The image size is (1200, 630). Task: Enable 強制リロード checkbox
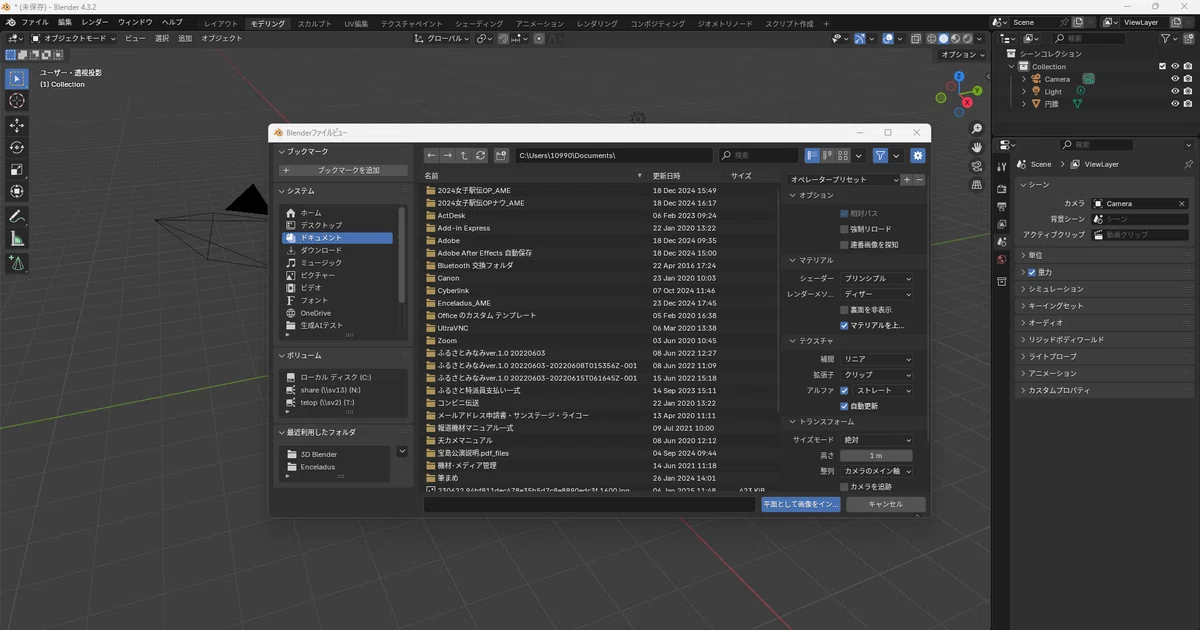844,229
